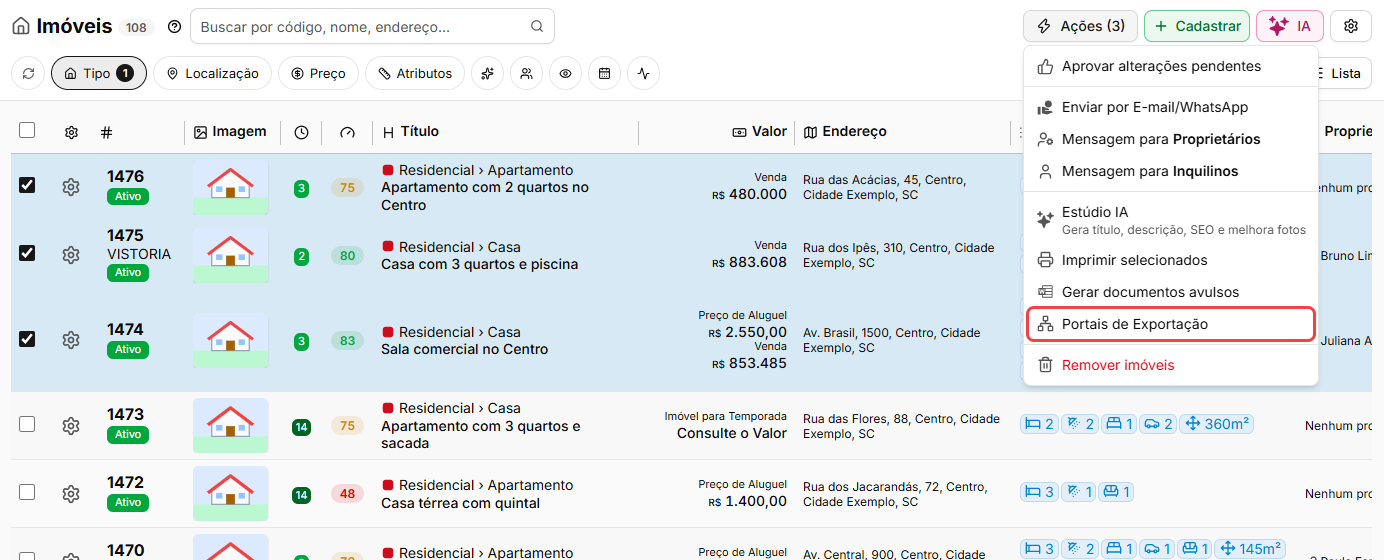This screenshot has height=560, width=1384.
Task: Collapse the Ações (3) dropdown
Action: point(1080,26)
